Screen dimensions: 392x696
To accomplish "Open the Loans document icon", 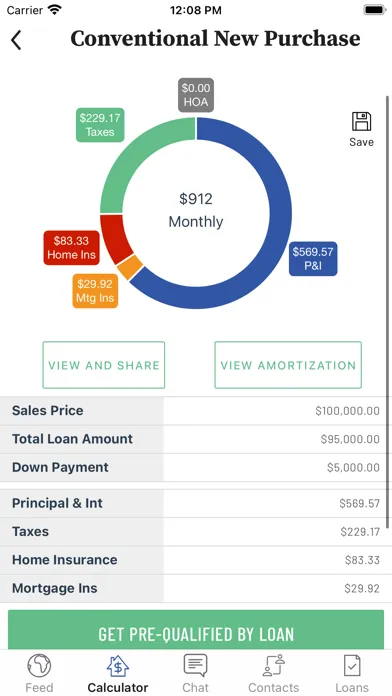I will pos(352,666).
